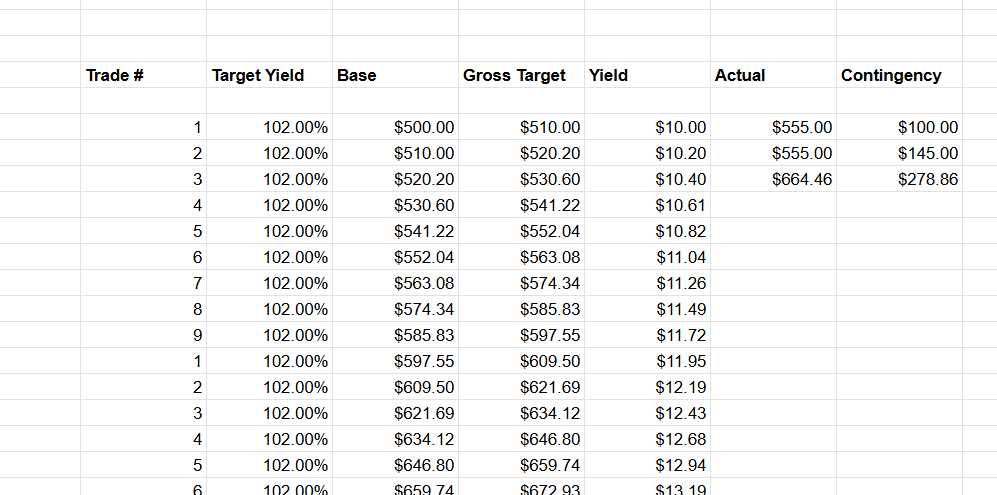Image resolution: width=997 pixels, height=495 pixels.
Task: Click Yield cell showing $10.61
Action: click(647, 206)
